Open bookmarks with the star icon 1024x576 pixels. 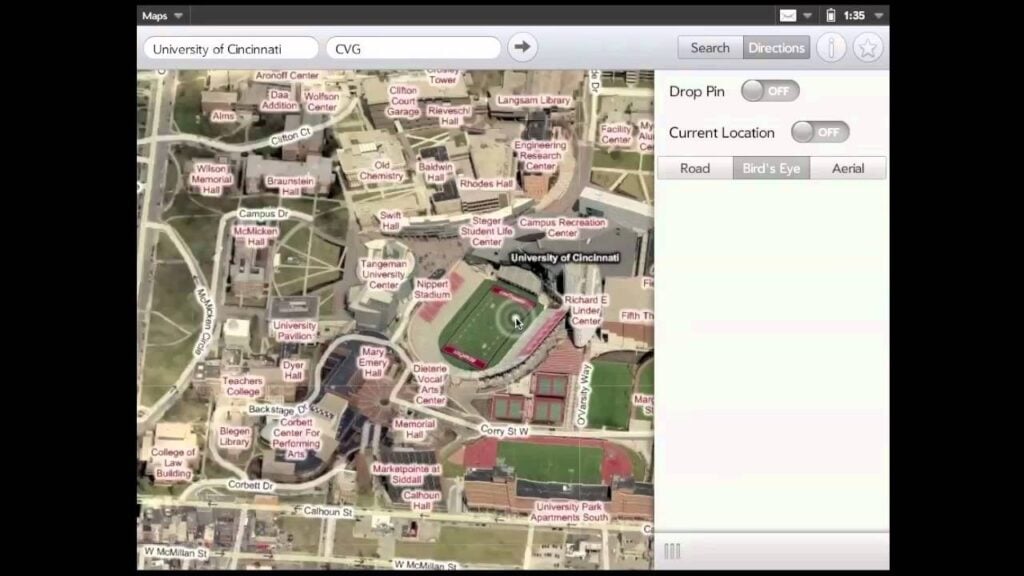(868, 47)
